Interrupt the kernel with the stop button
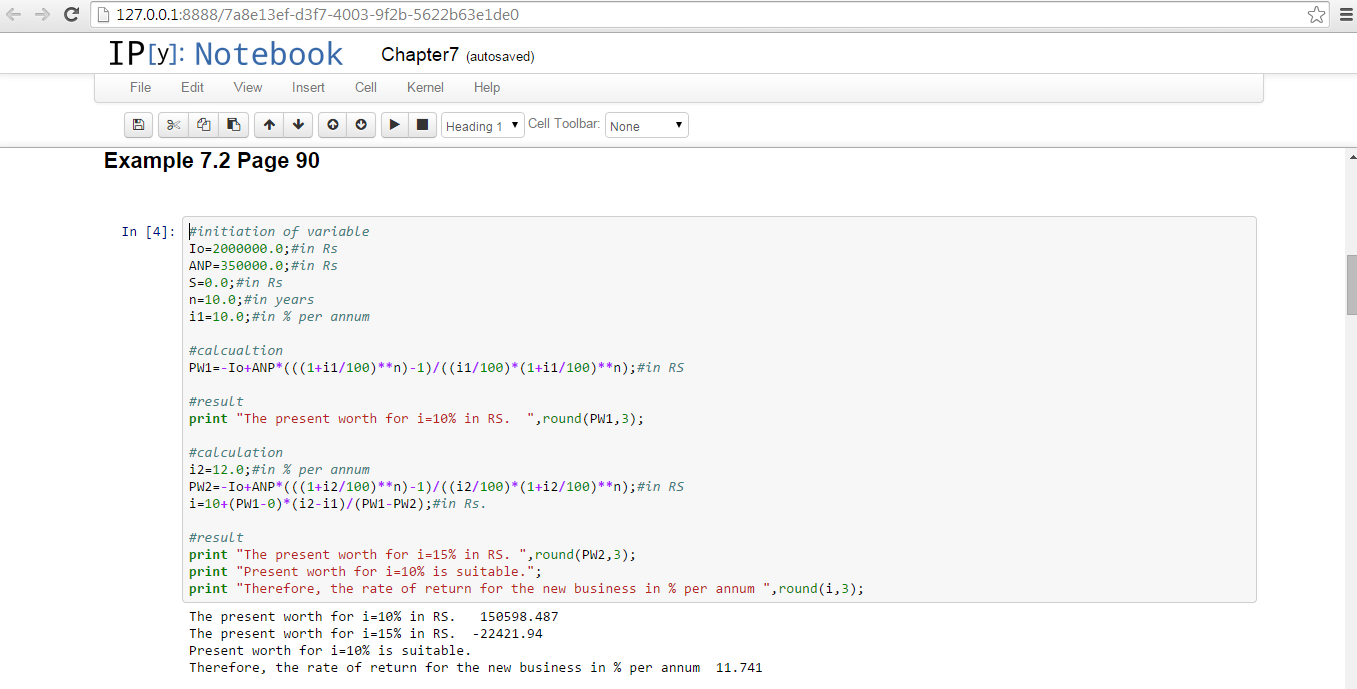Screen dimensions: 1357x689 pos(422,125)
